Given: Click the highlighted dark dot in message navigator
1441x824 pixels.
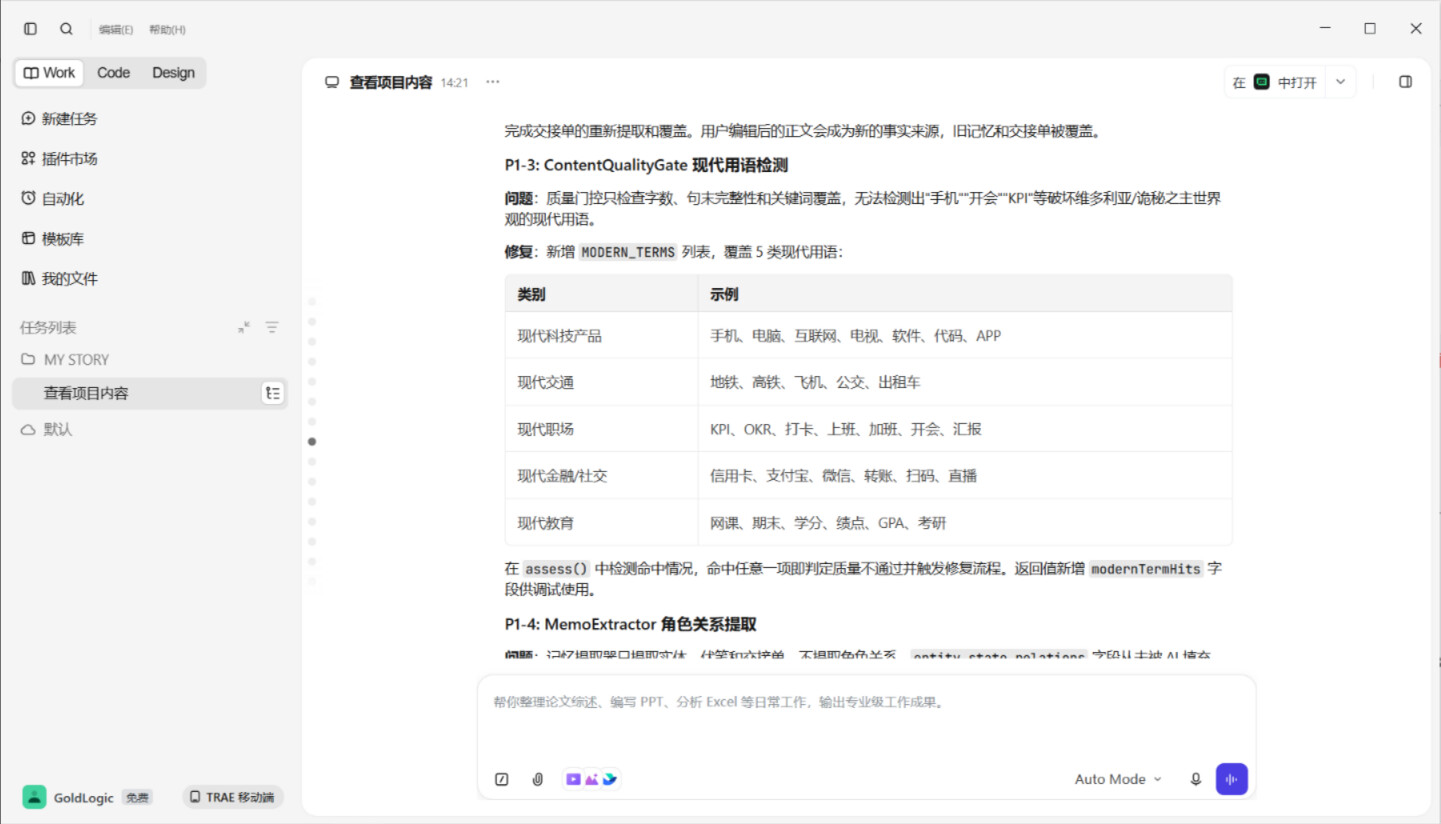Looking at the screenshot, I should pyautogui.click(x=312, y=441).
